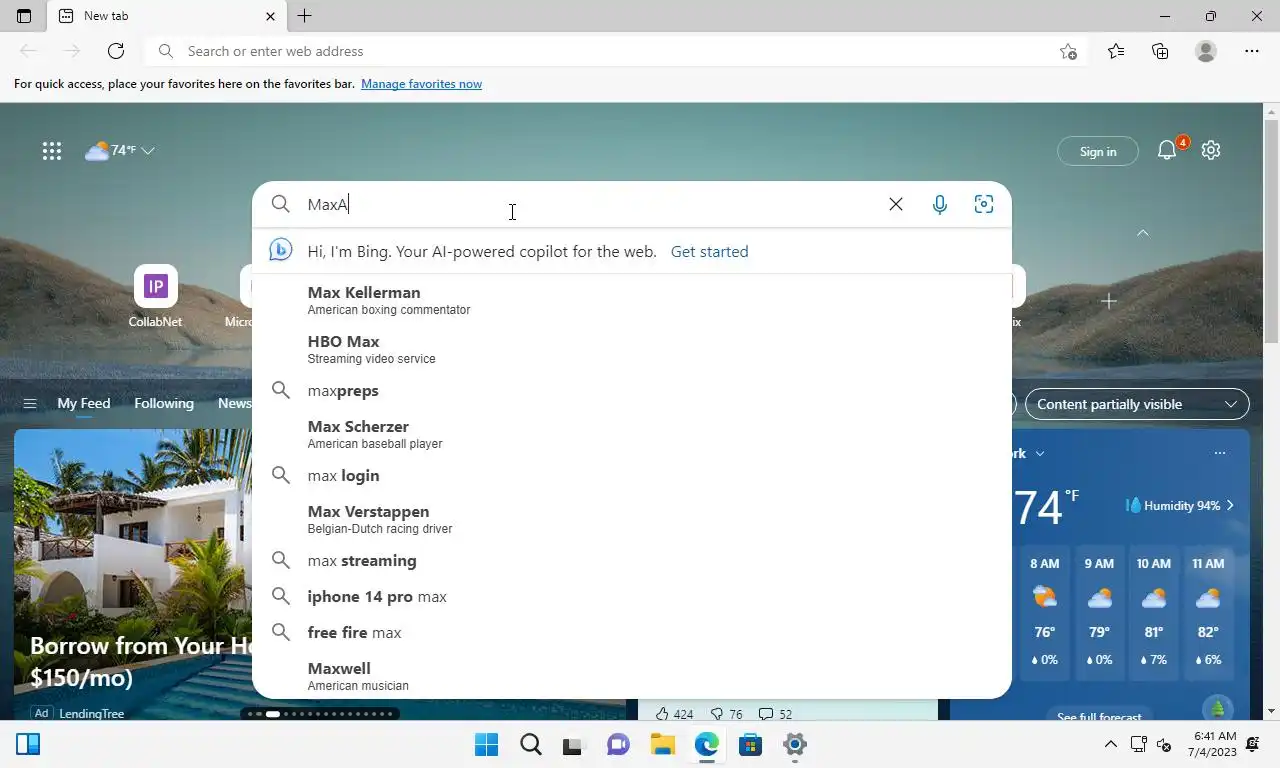Viewport: 1280px width, 768px height.
Task: Open CollabNet quick link tile
Action: coord(155,296)
